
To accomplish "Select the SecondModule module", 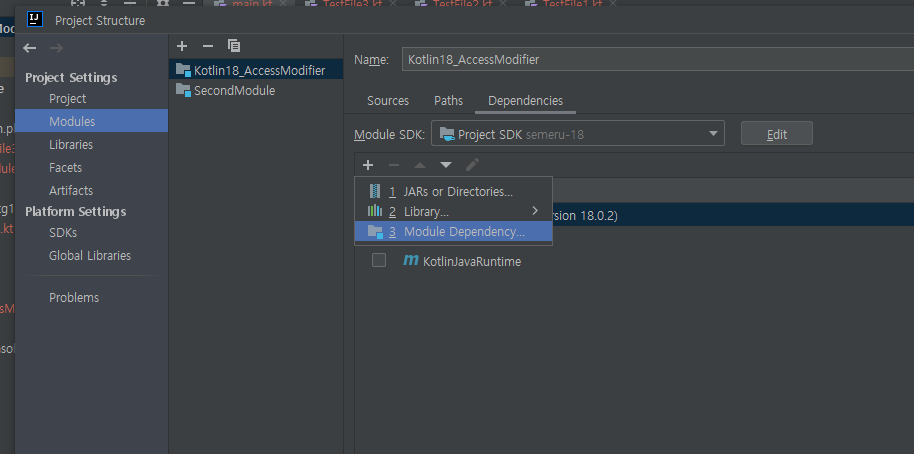I will point(256,91).
